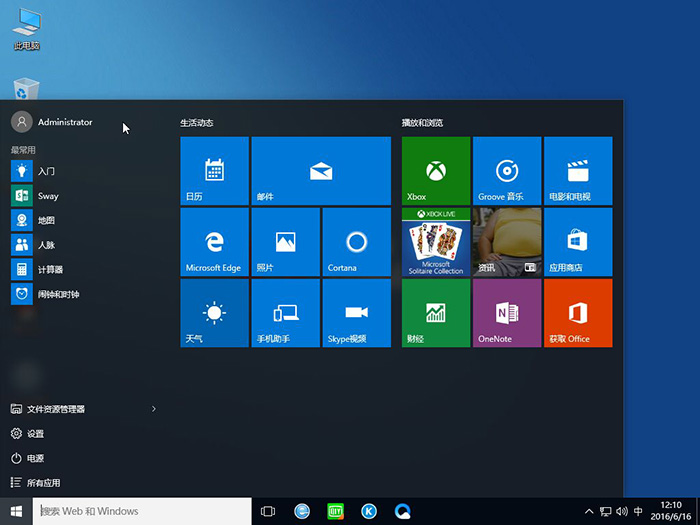Open Task View on the taskbar
700x525 pixels.
tap(267, 511)
